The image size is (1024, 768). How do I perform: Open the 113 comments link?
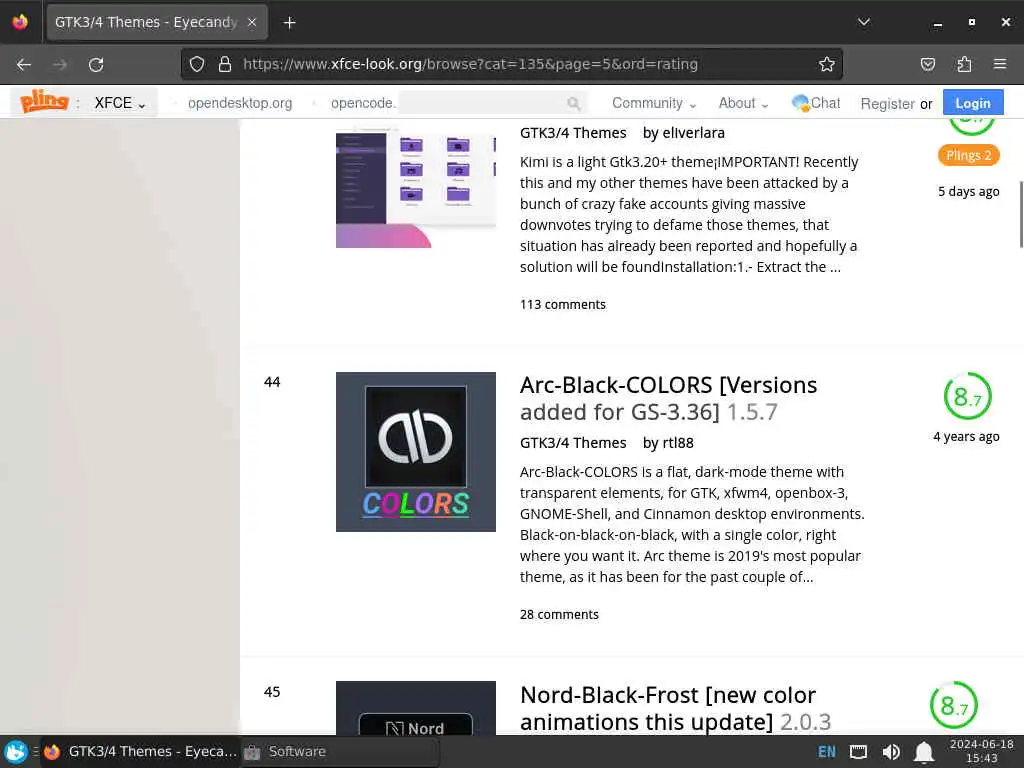[x=562, y=304]
